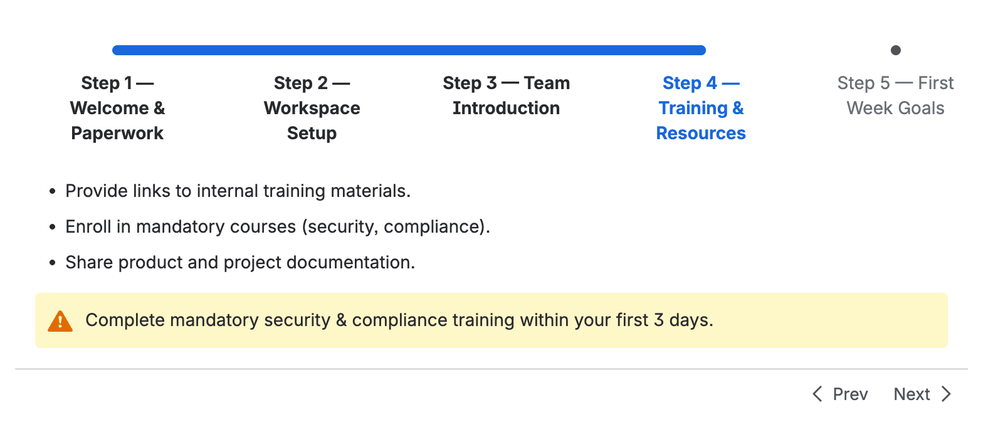Open Step 2 — Workspace Setup
998x439 pixels.
point(312,108)
